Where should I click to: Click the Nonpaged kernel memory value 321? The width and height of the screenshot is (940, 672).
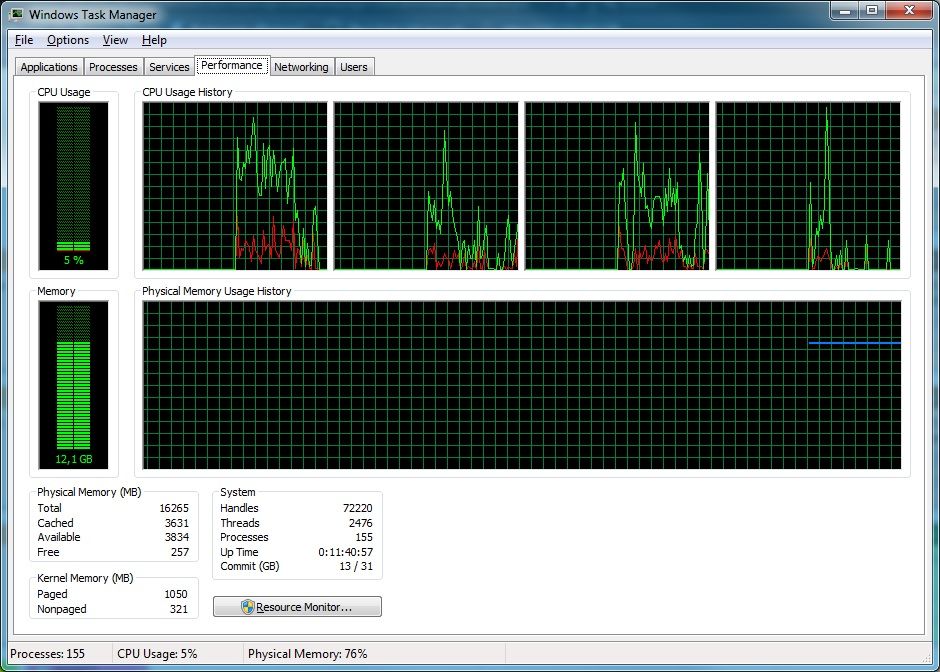tap(179, 609)
